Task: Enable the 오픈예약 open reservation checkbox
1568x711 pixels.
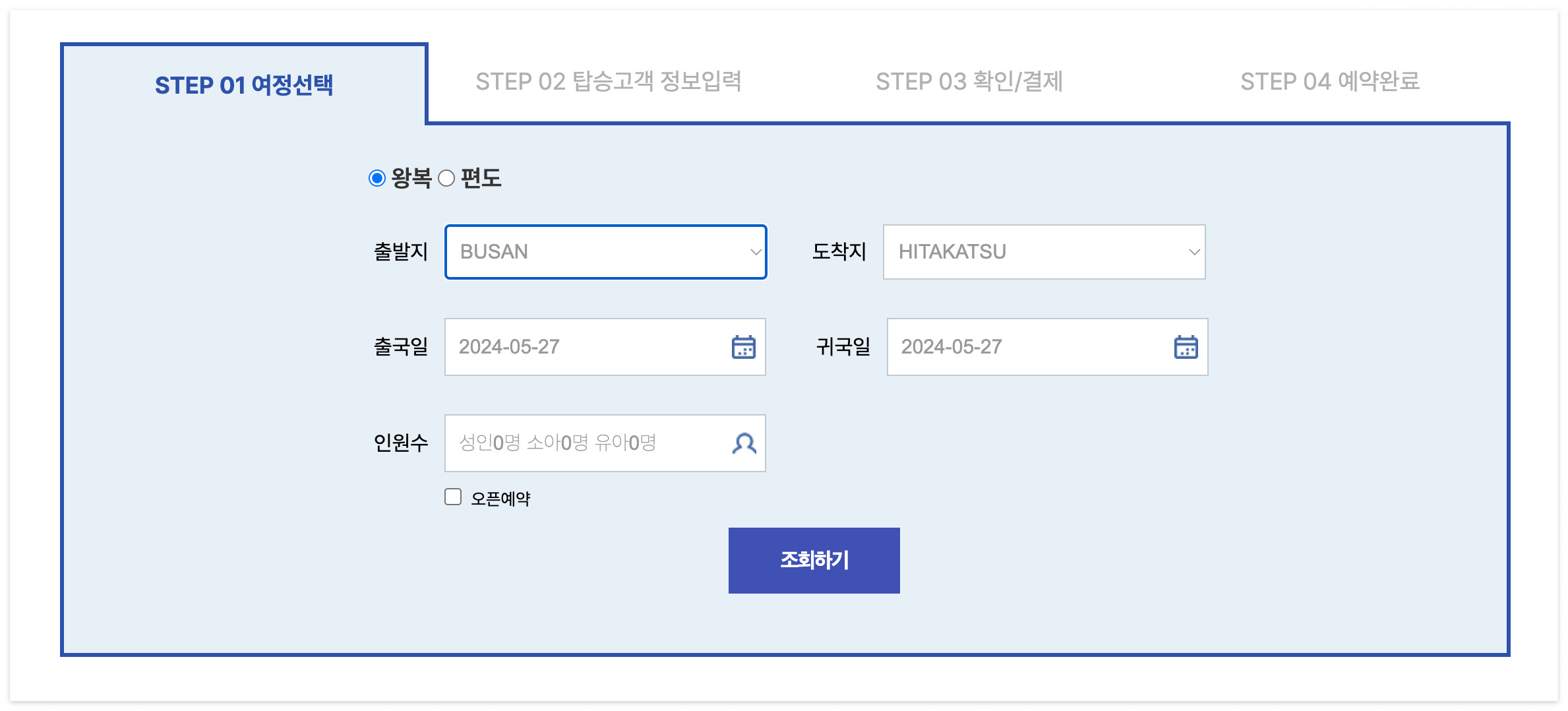Action: click(x=453, y=496)
